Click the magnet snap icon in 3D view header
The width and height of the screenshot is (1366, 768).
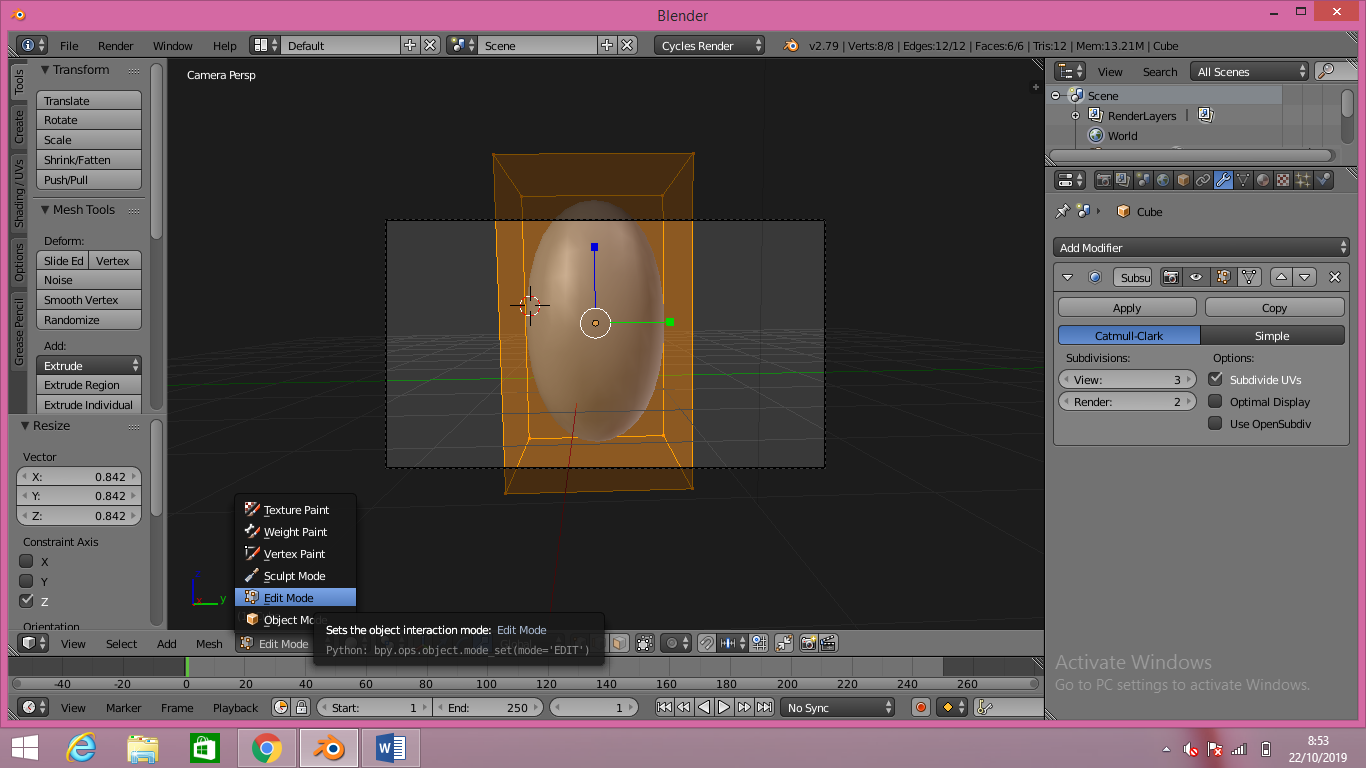click(x=706, y=643)
